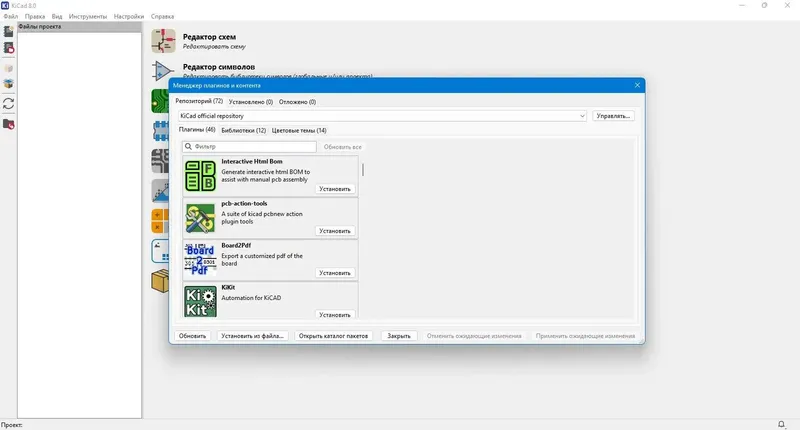
Task: Select the Плагины (46) tab
Action: (197, 130)
